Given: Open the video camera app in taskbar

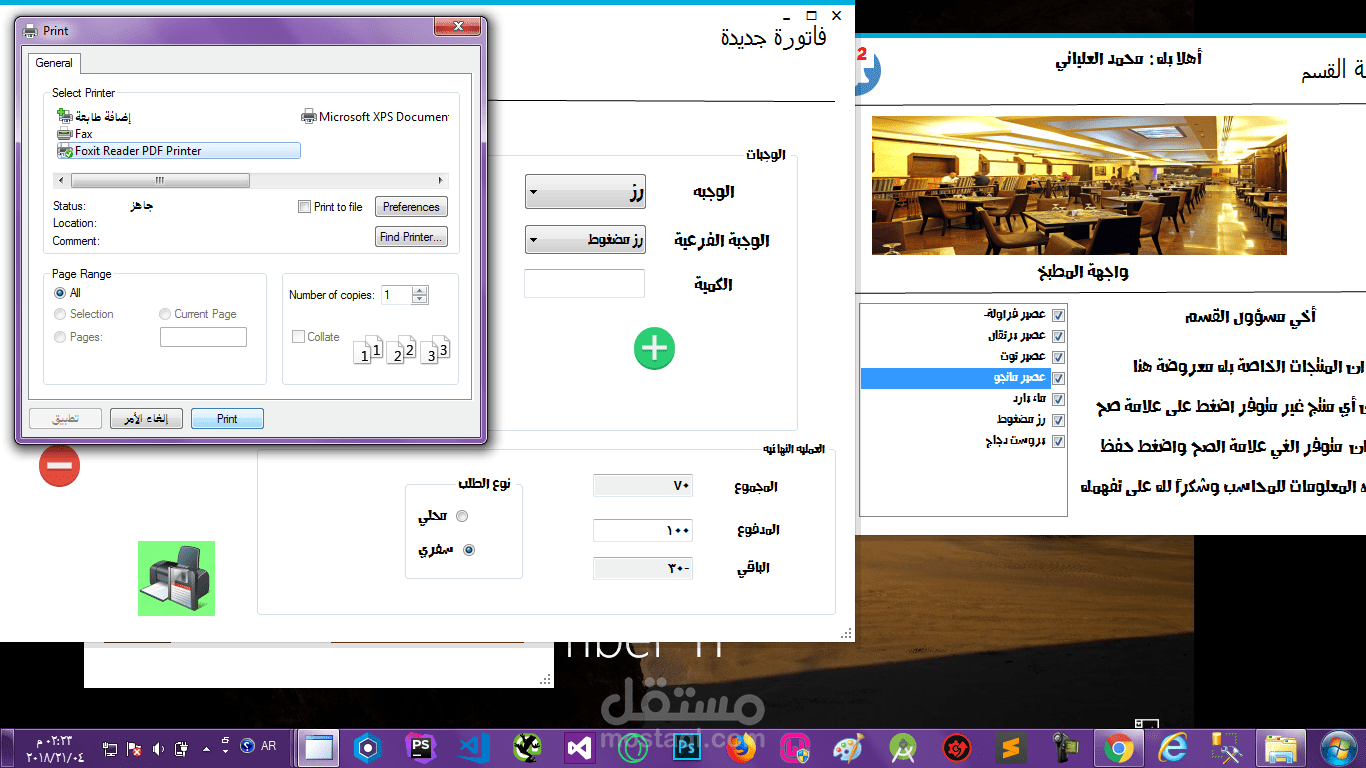Looking at the screenshot, I should coord(1065,747).
